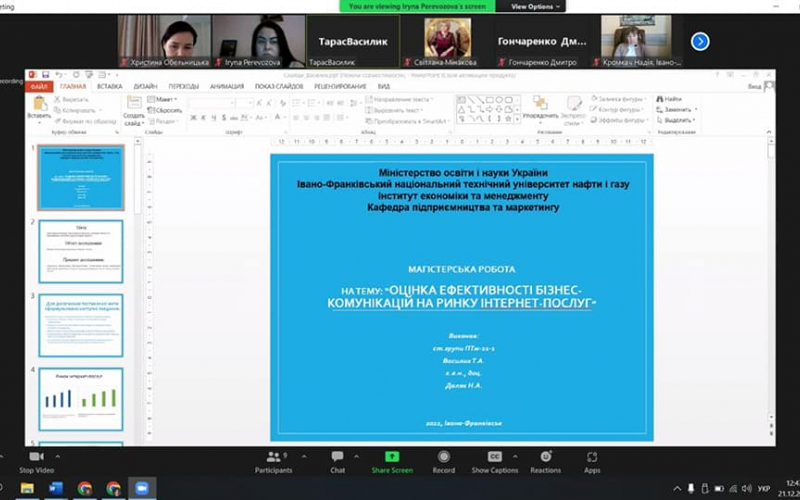Open Zoom Chat
The width and height of the screenshot is (800, 500).
(x=337, y=462)
